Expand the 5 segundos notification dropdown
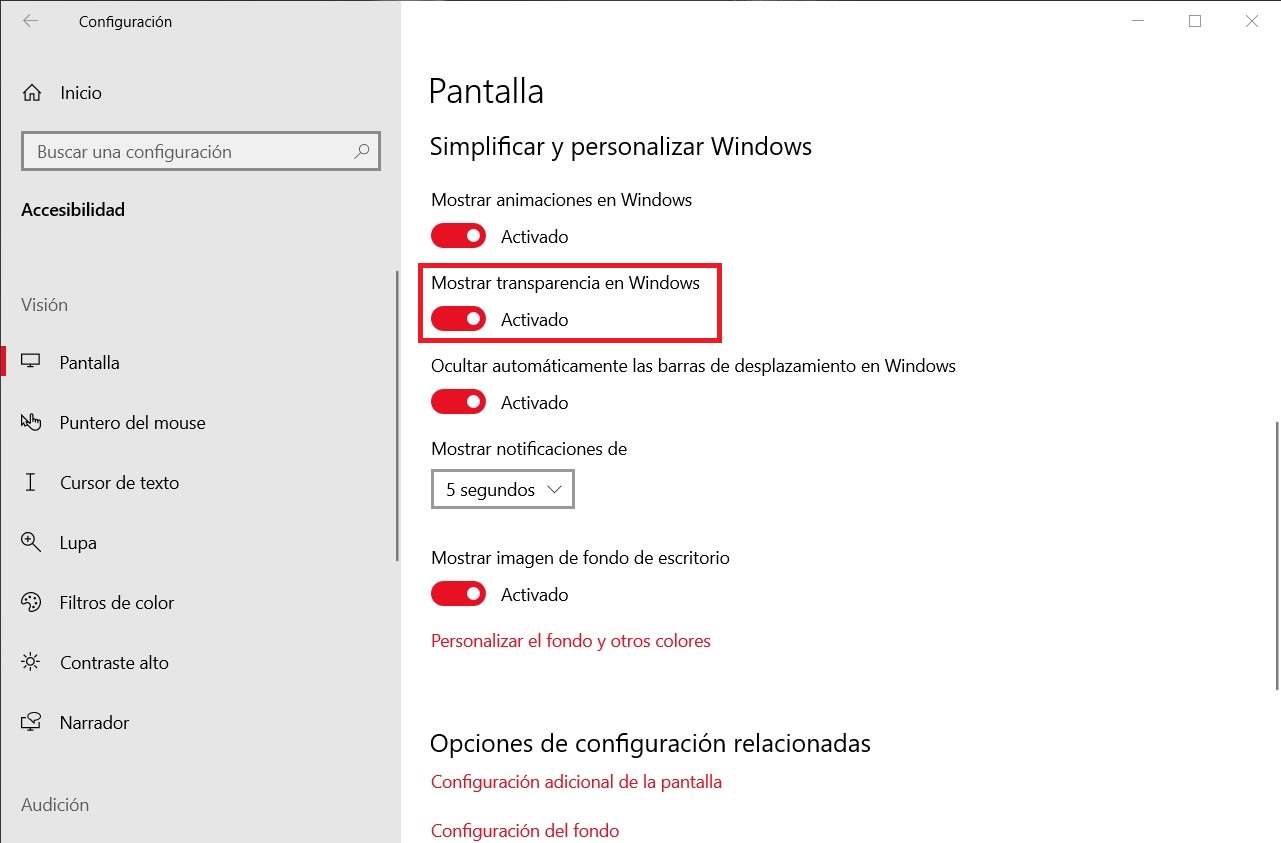The width and height of the screenshot is (1281, 843). click(503, 490)
